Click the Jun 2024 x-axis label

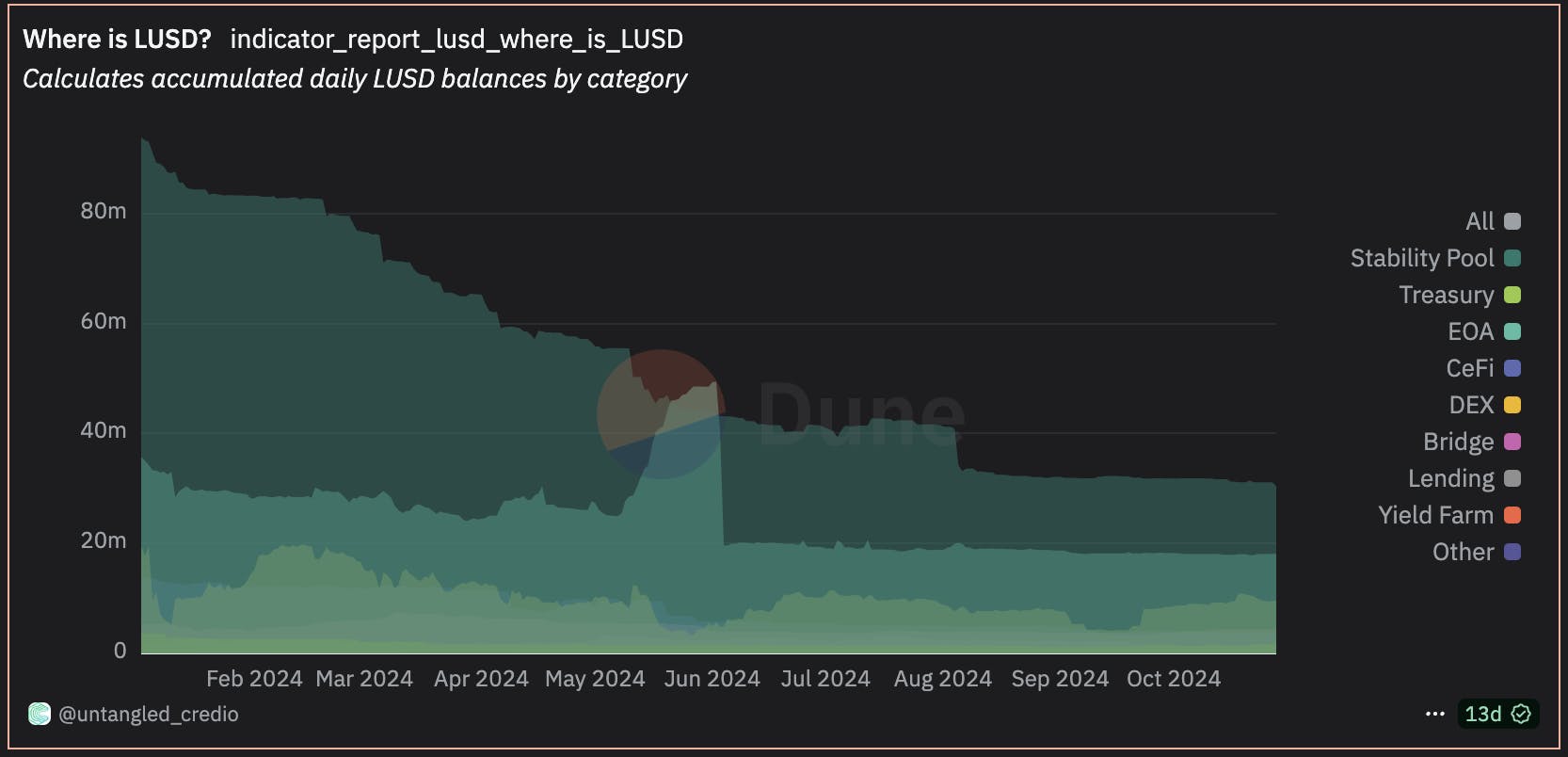pos(712,679)
